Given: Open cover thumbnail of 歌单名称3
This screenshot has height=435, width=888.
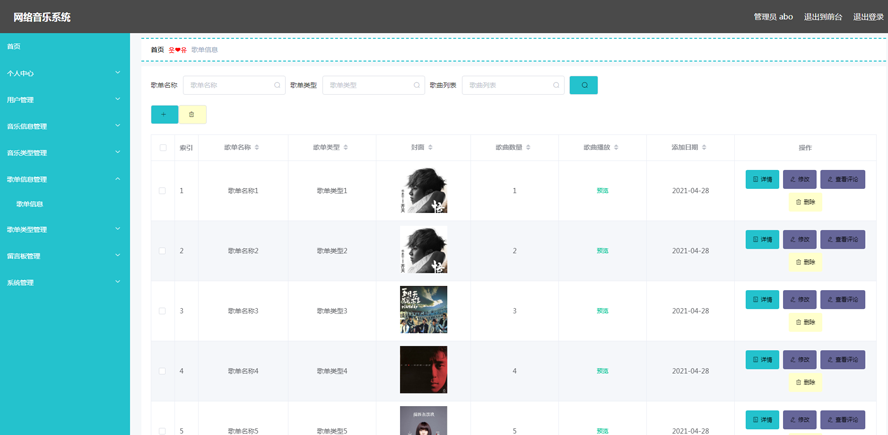Looking at the screenshot, I should 424,309.
